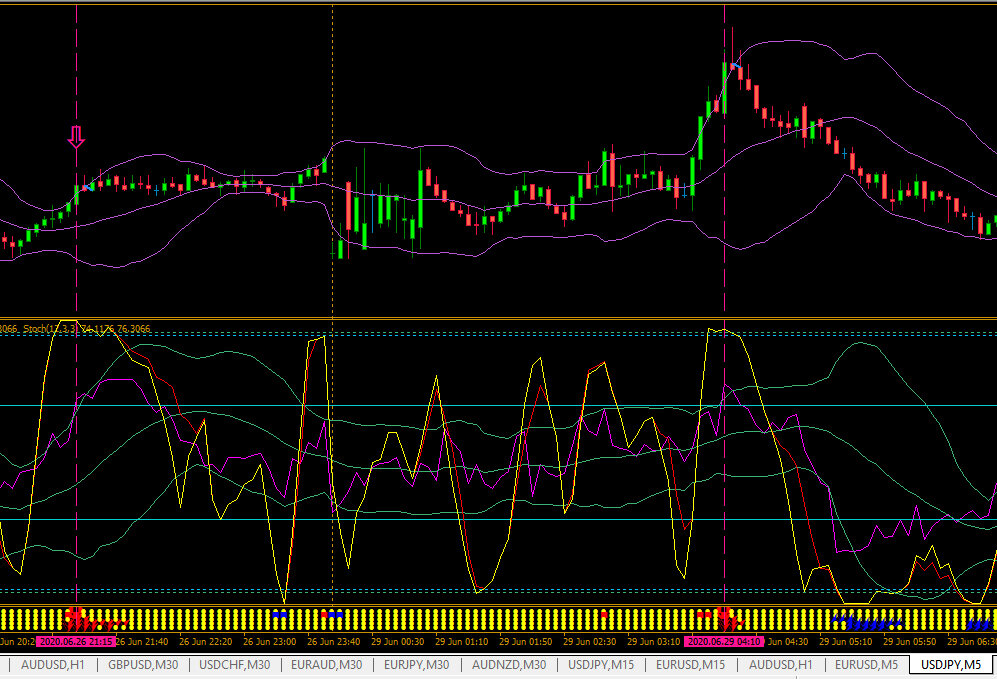This screenshot has width=997, height=679.
Task: Select the AUDNZD,M30 chart tab
Action: [x=509, y=665]
